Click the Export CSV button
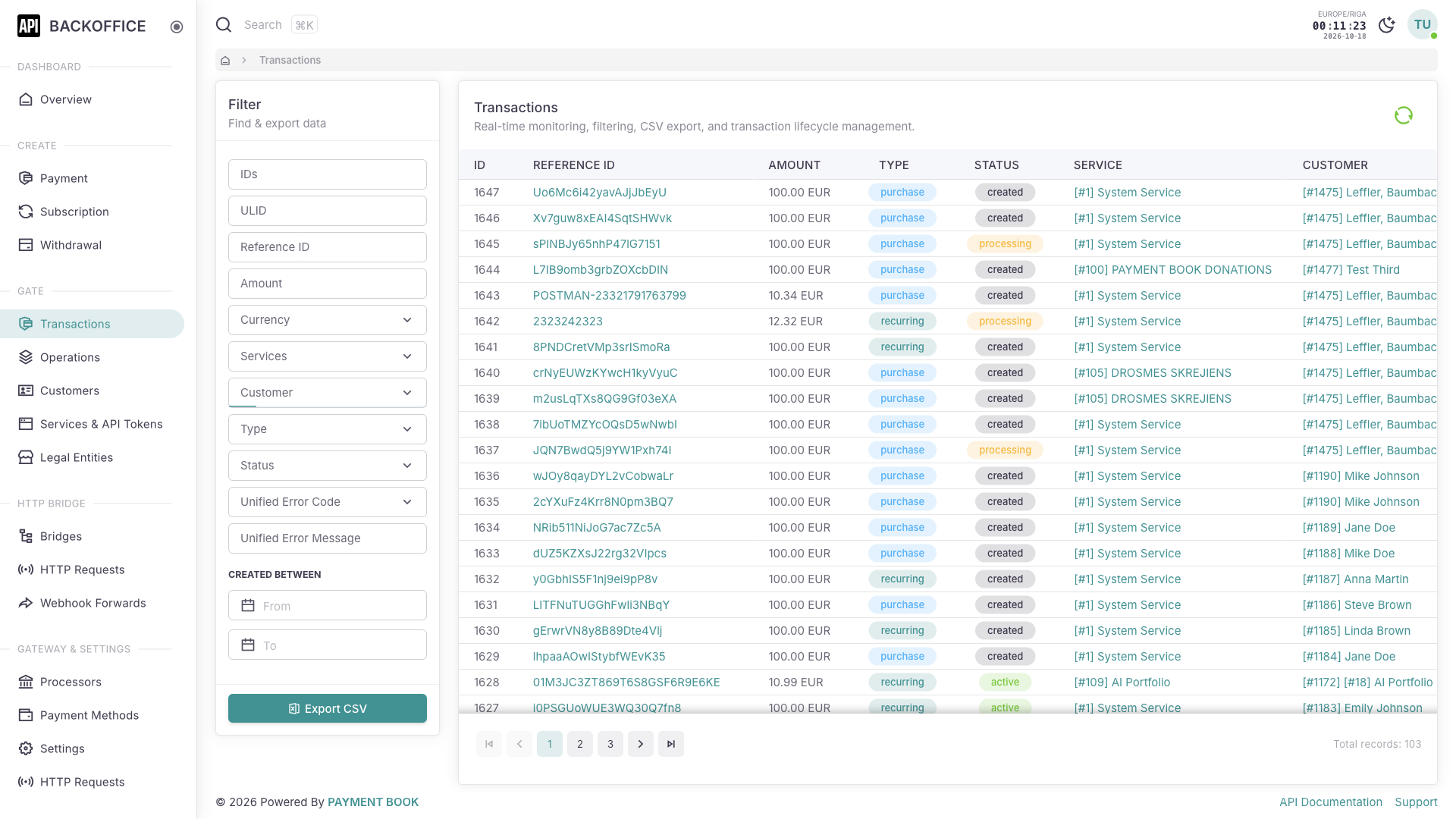 point(328,708)
